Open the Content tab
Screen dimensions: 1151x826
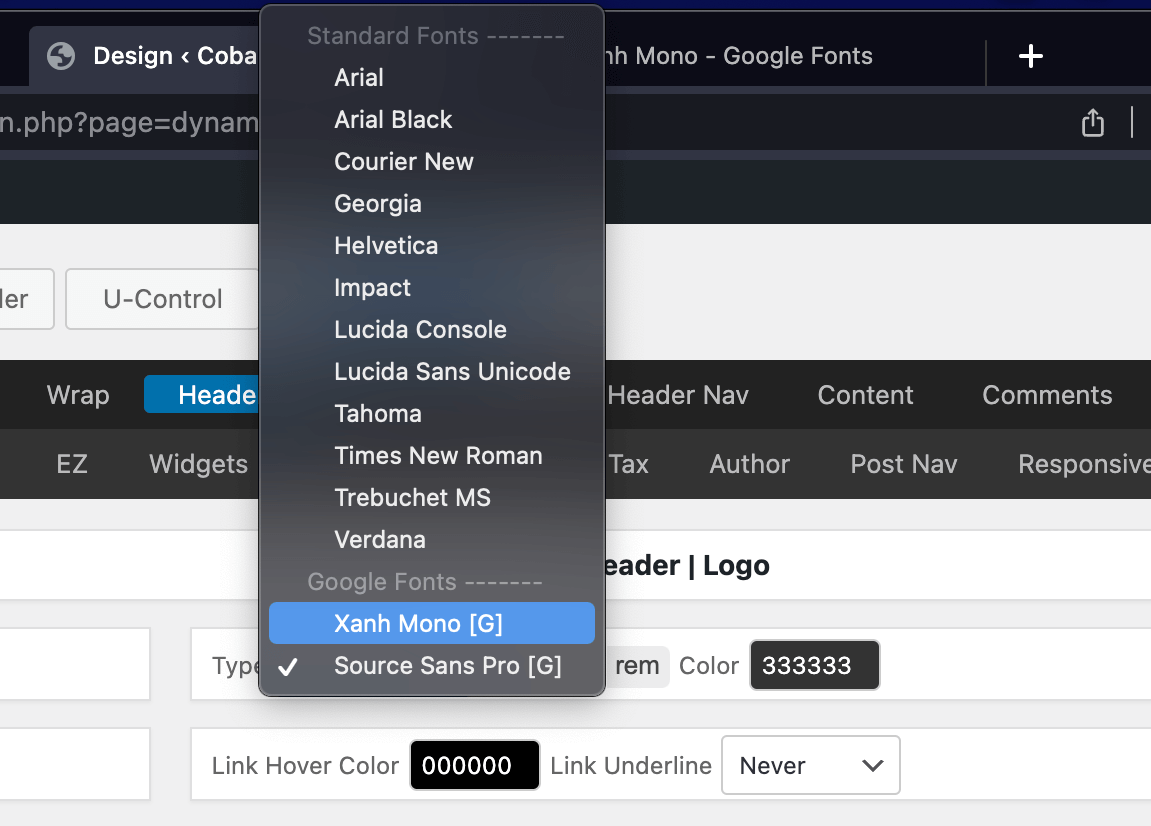(865, 395)
